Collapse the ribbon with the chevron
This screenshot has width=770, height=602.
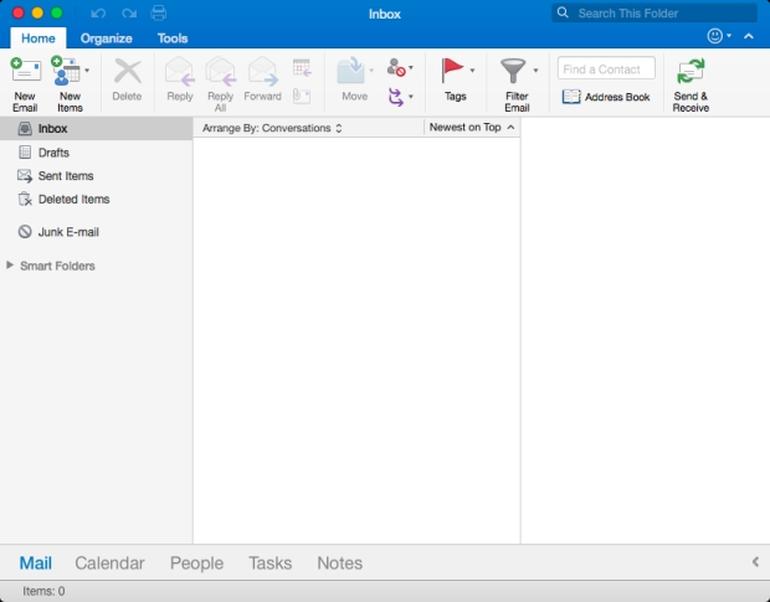[749, 36]
